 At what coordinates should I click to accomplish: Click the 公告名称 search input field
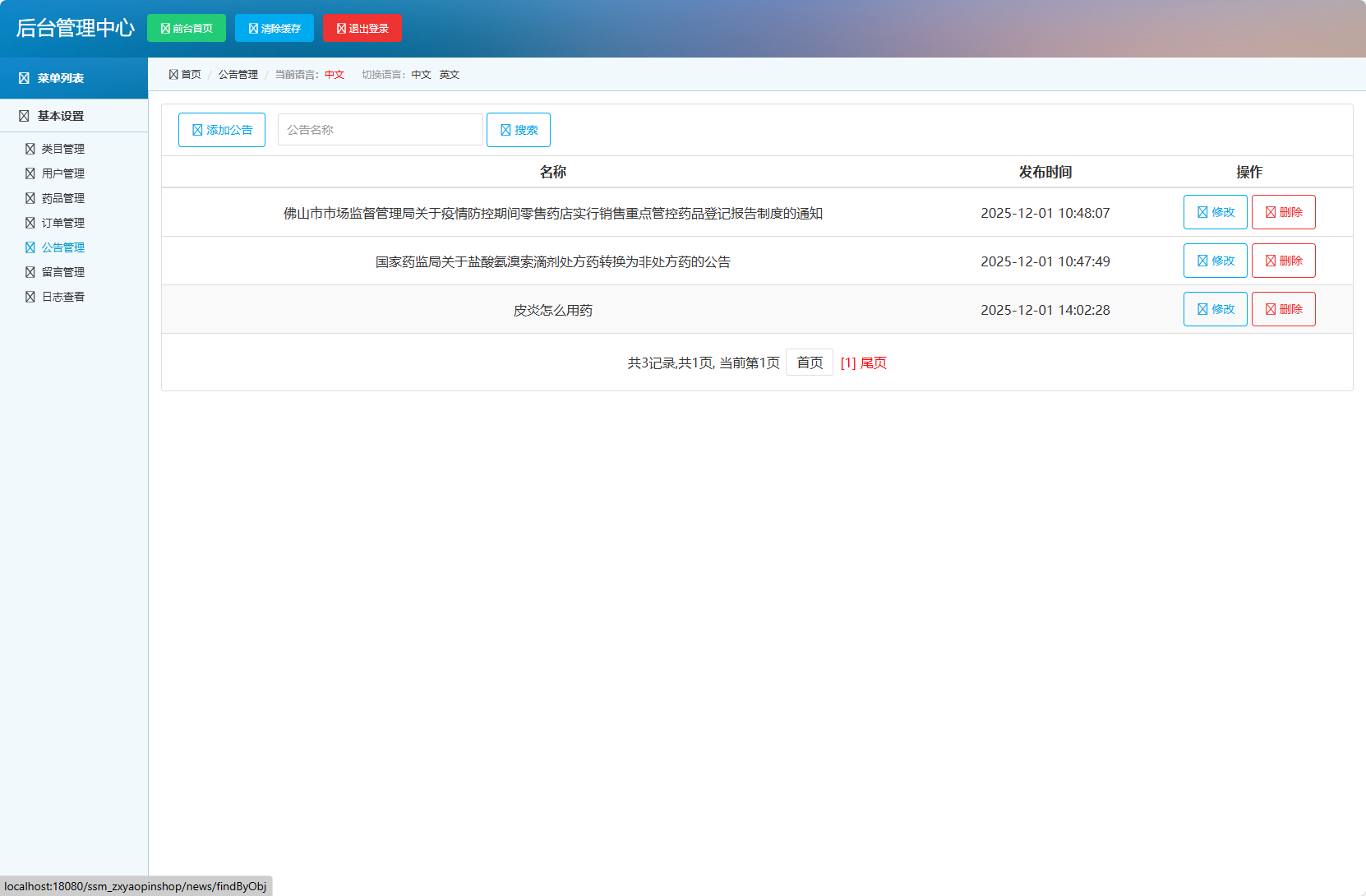coord(380,129)
